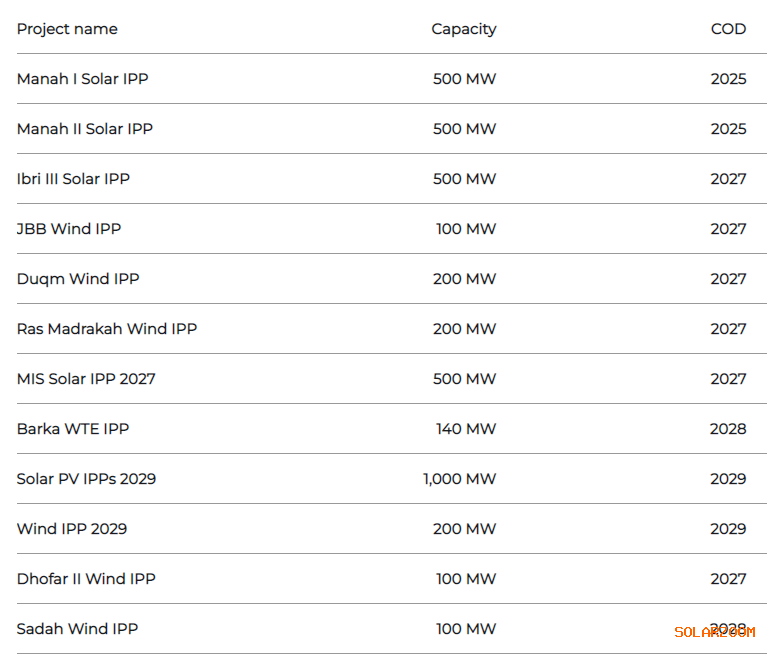Select the Barka WTE IPP project
Viewport: 776px width, 667px height.
pos(73,429)
